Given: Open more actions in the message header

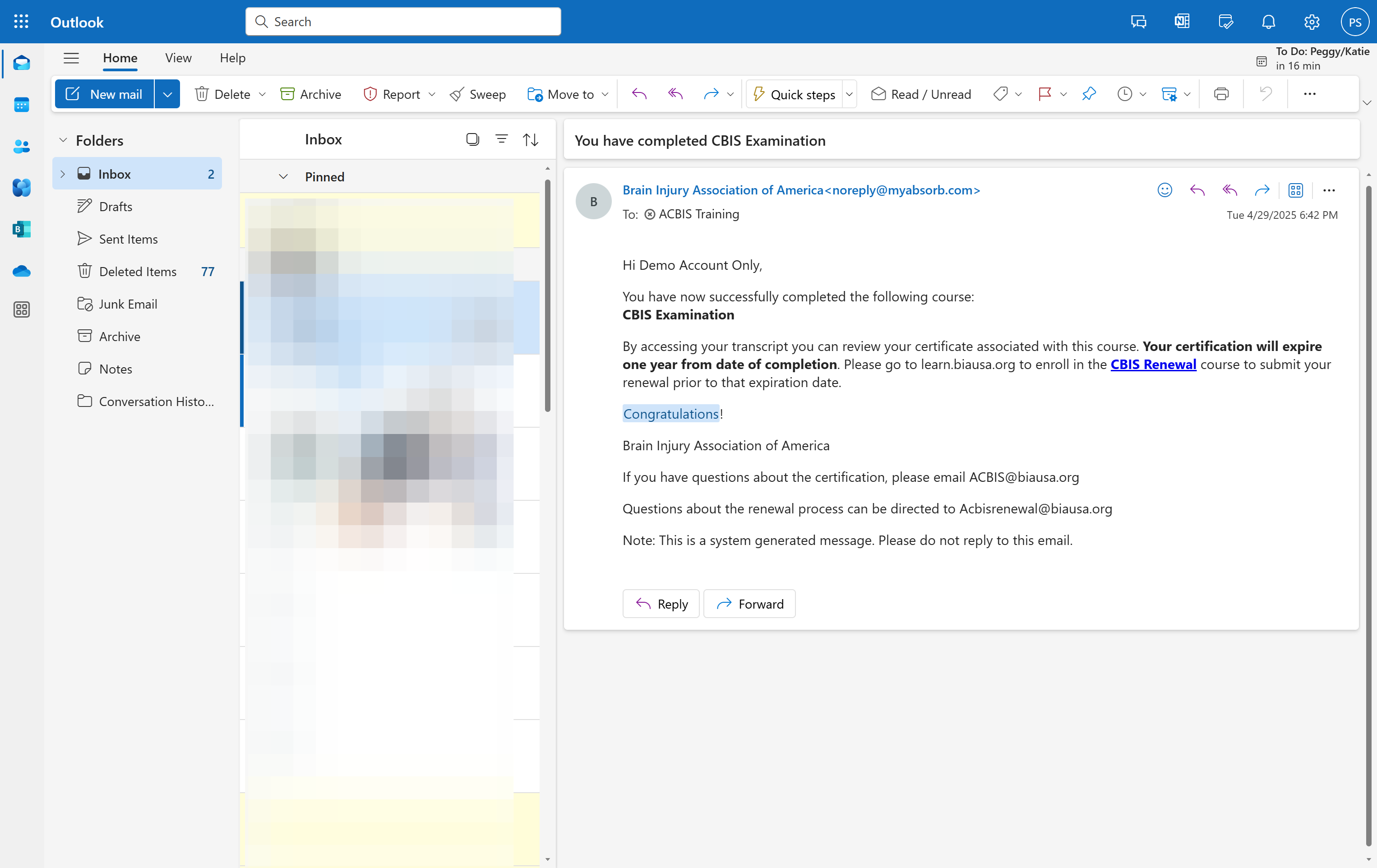Looking at the screenshot, I should 1328,190.
